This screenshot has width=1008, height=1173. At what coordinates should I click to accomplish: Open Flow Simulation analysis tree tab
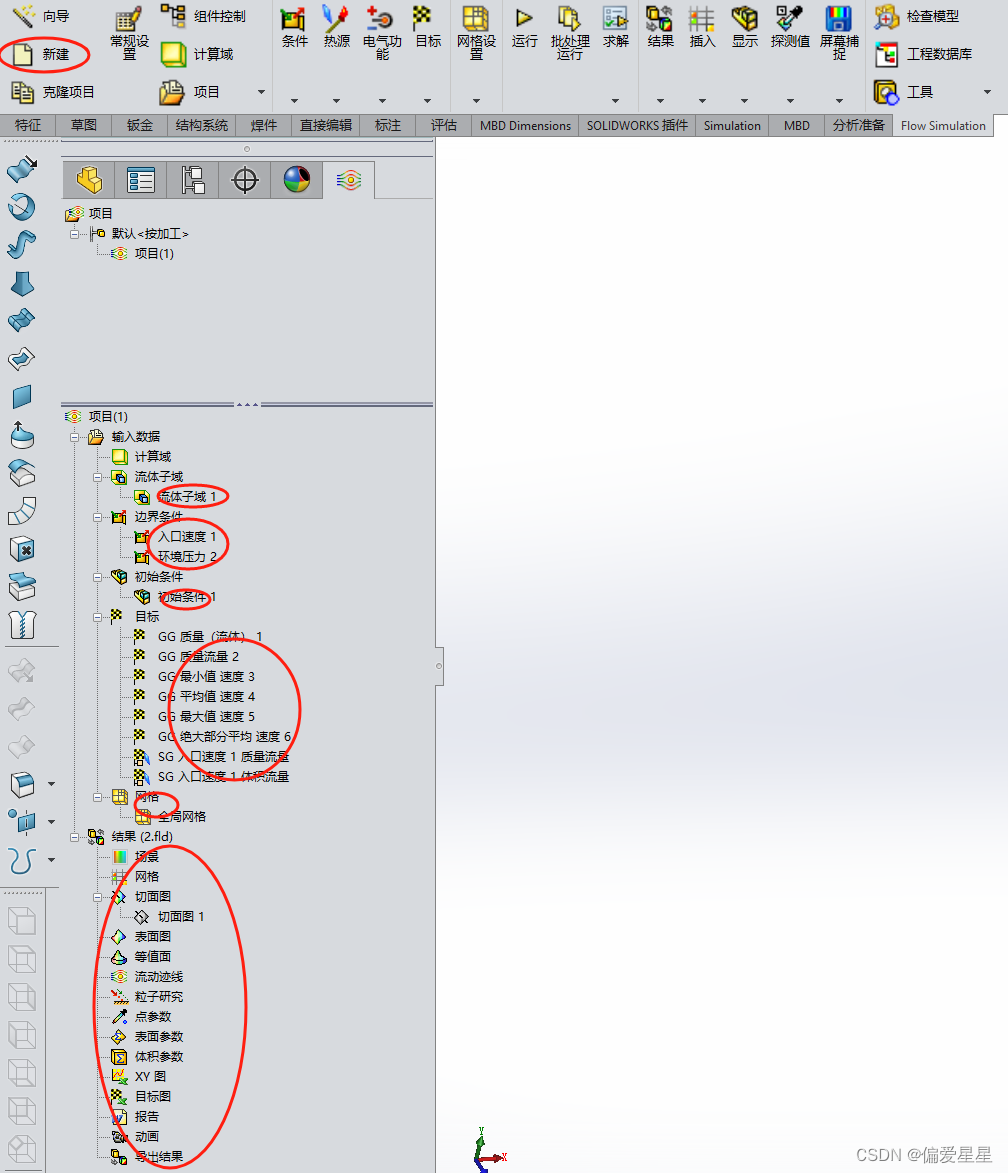tap(349, 180)
